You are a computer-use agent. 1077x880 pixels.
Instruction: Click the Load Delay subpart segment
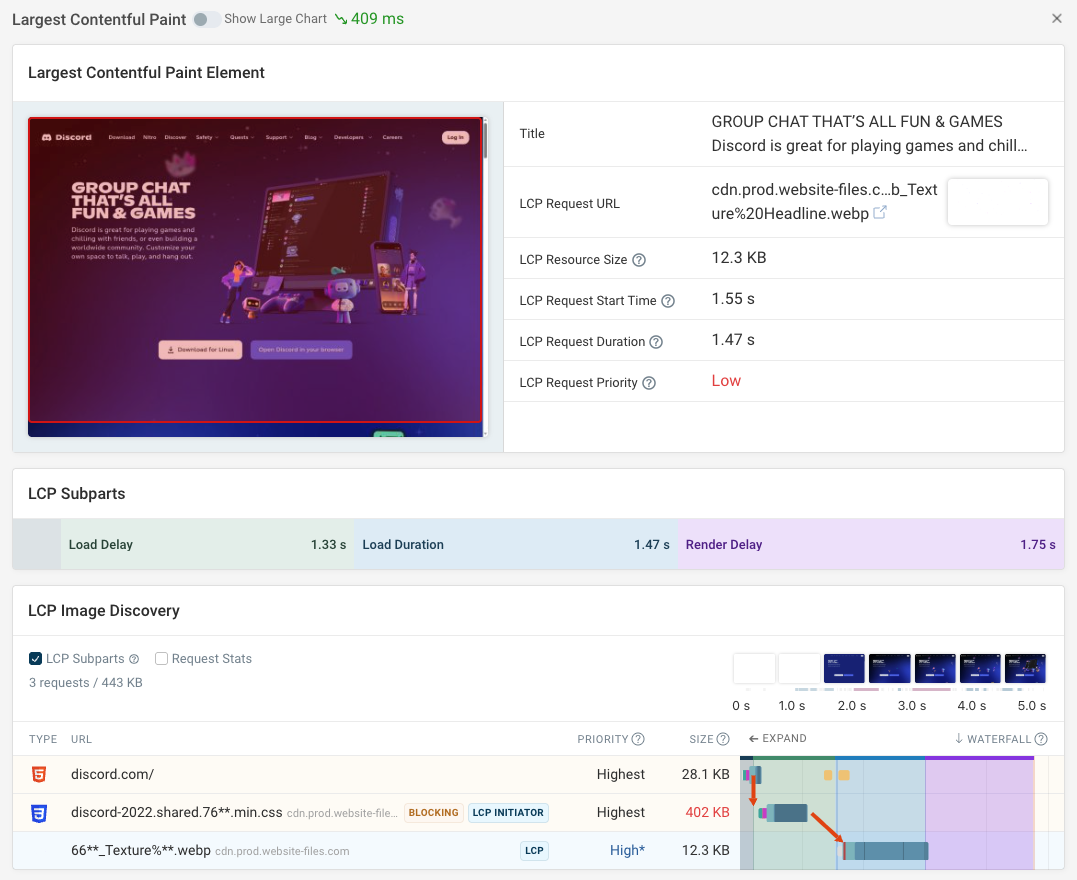coord(207,544)
